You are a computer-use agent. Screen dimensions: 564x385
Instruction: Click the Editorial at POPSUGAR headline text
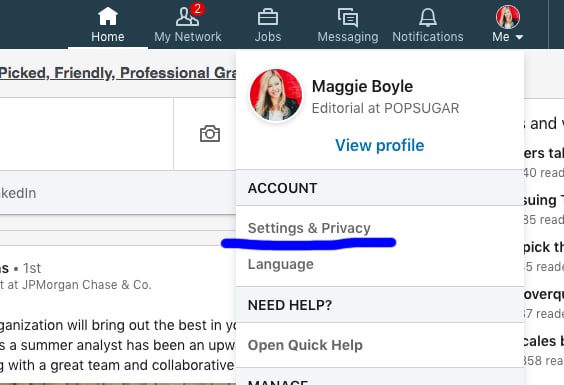click(x=385, y=108)
